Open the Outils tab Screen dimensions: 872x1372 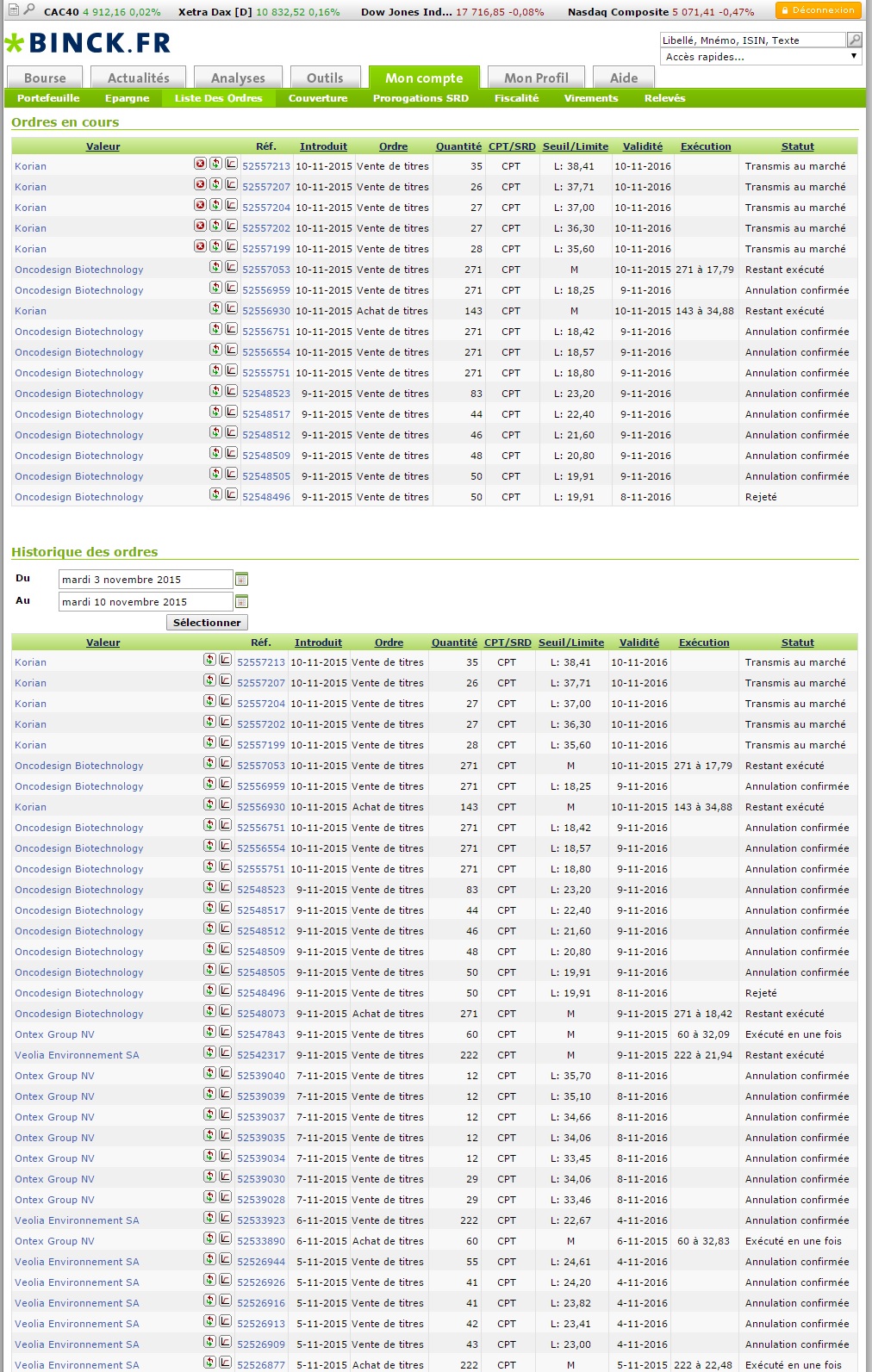(325, 78)
